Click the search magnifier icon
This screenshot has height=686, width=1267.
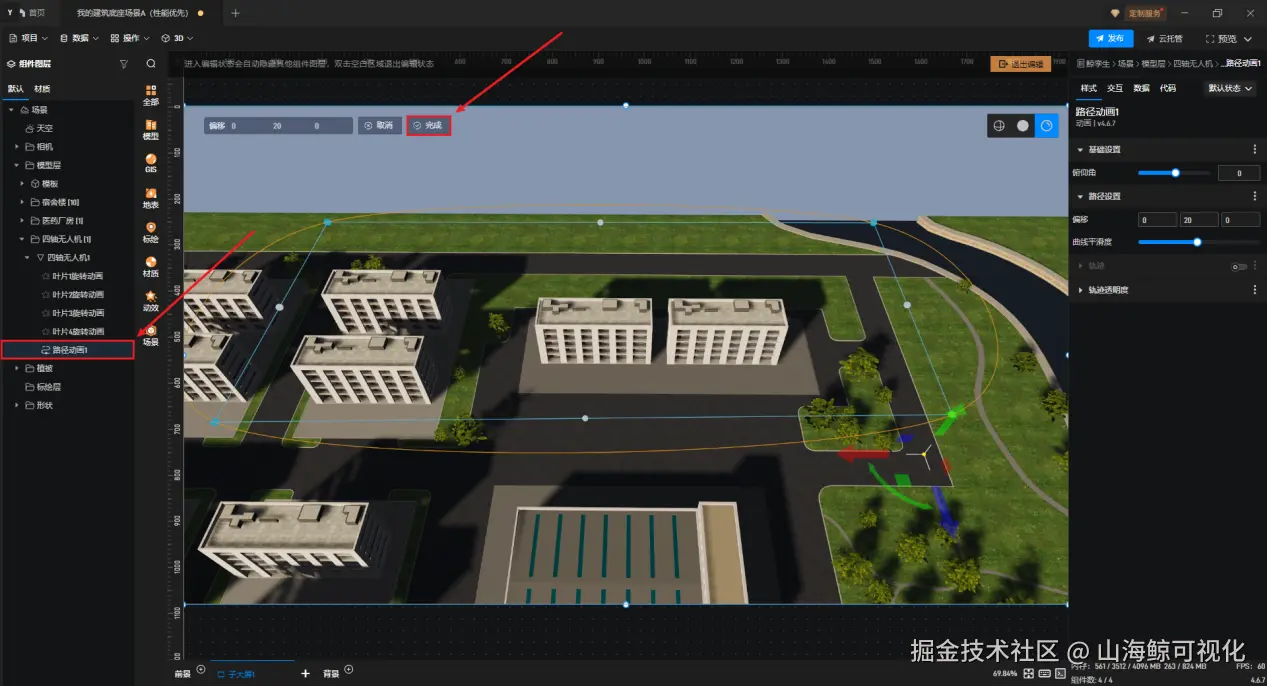151,63
